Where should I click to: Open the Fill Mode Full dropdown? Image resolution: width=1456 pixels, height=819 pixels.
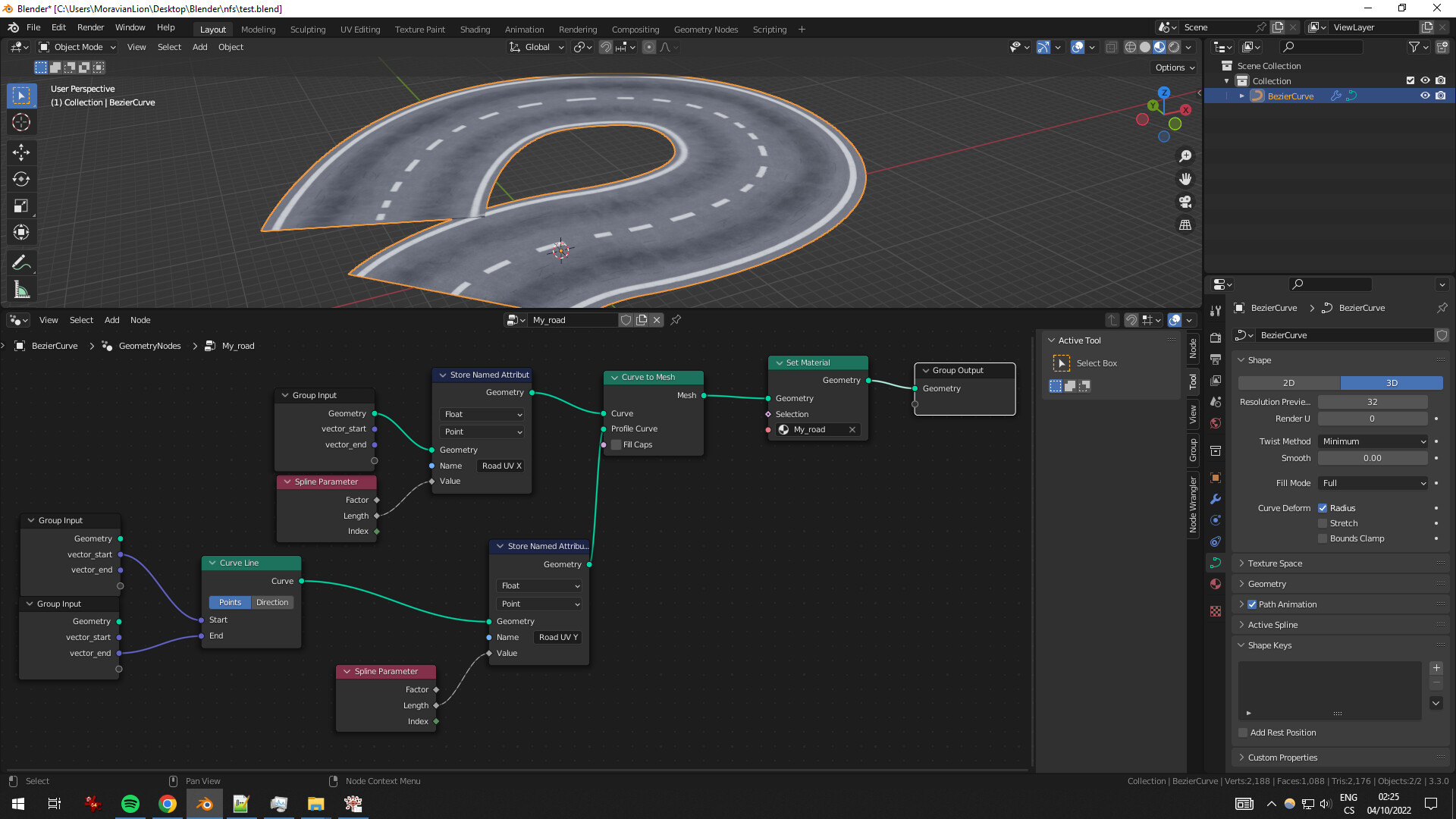coord(1373,483)
